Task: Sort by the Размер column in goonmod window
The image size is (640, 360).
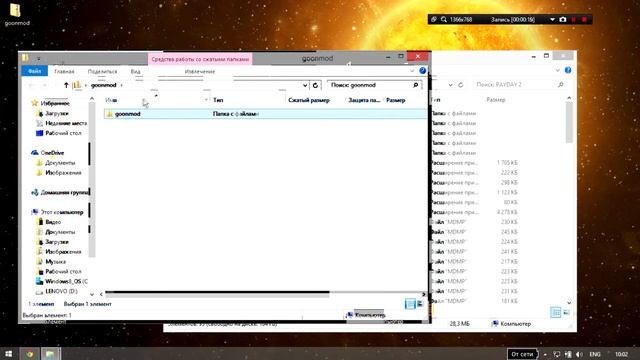Action: pyautogui.click(x=396, y=100)
